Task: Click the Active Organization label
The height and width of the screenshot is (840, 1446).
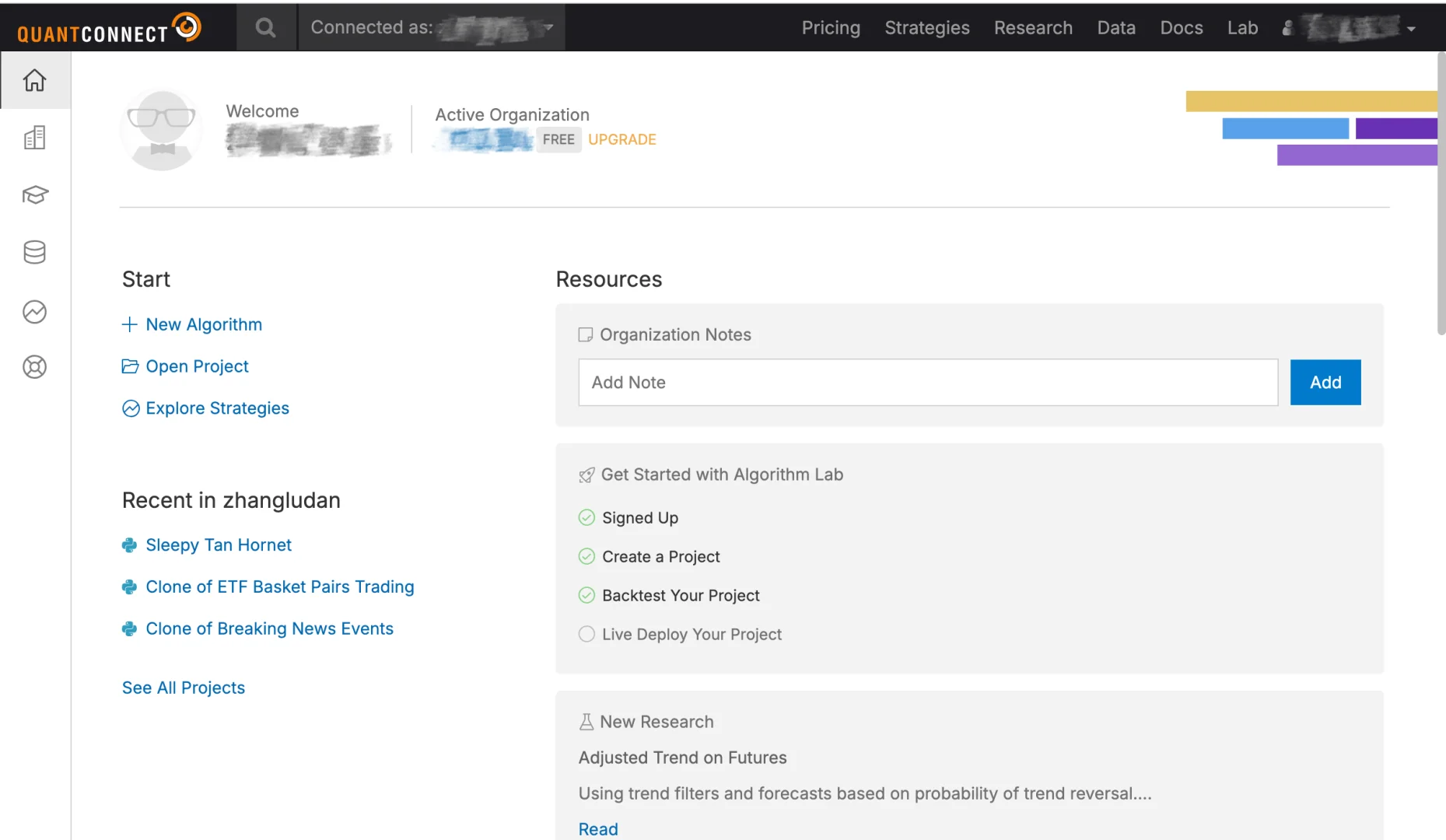Action: (512, 114)
